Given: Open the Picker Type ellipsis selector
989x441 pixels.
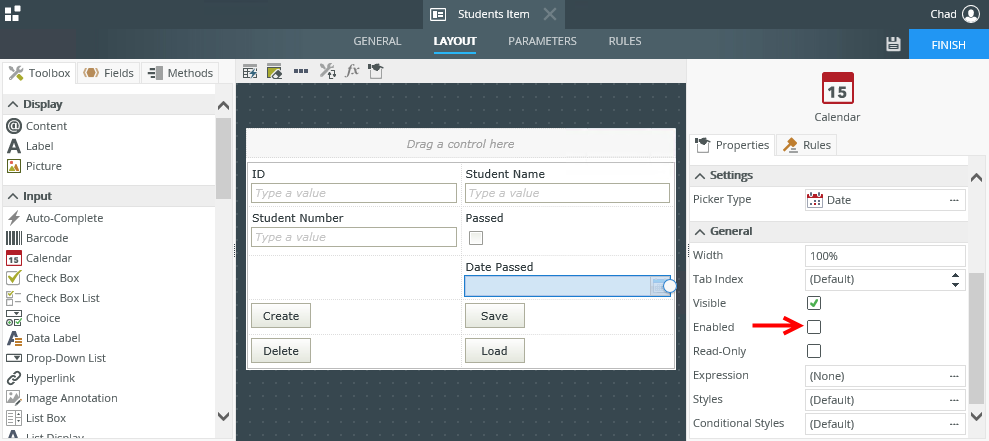Looking at the screenshot, I should coord(954,200).
